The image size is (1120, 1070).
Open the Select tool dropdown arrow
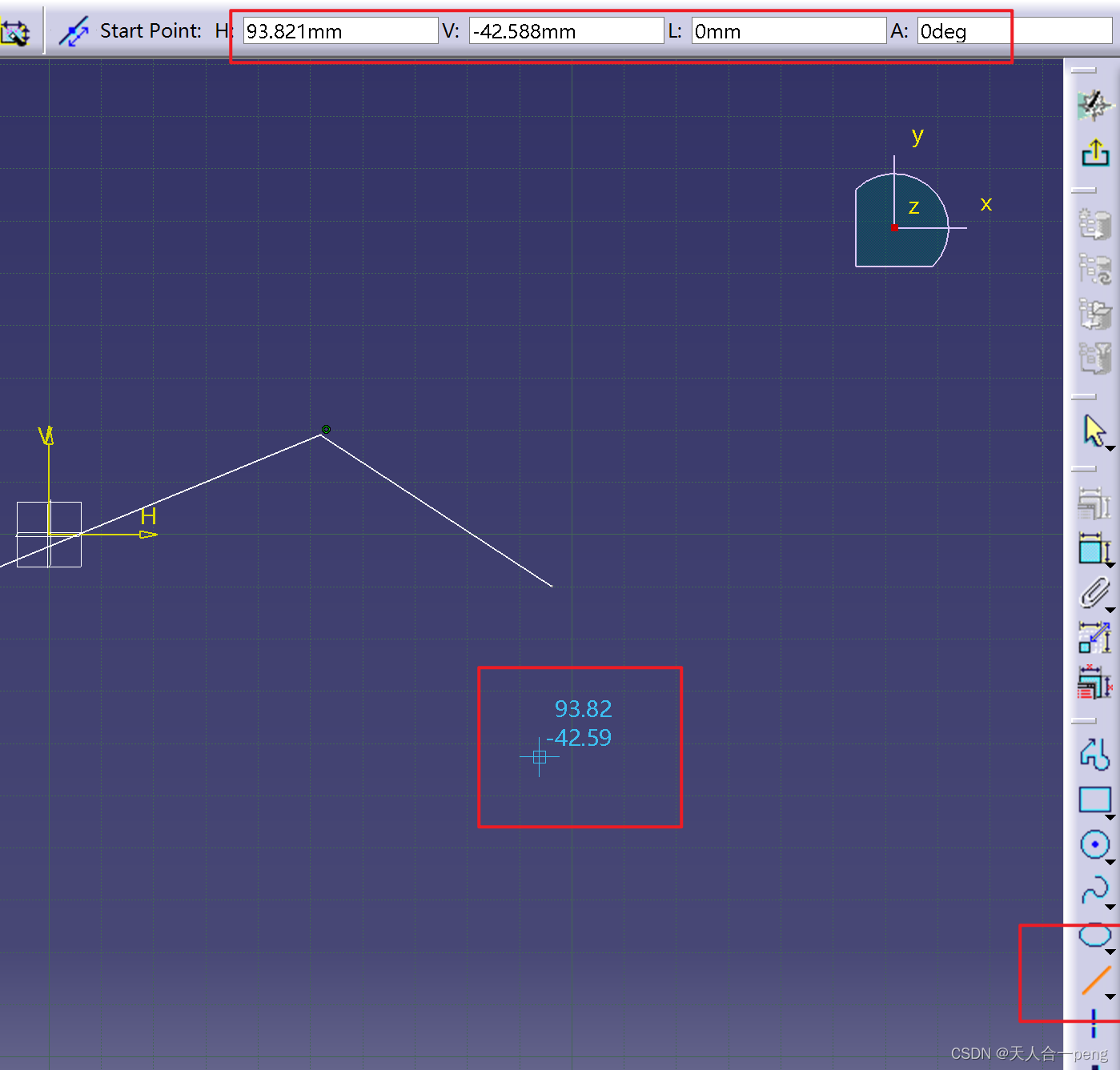tap(1110, 448)
